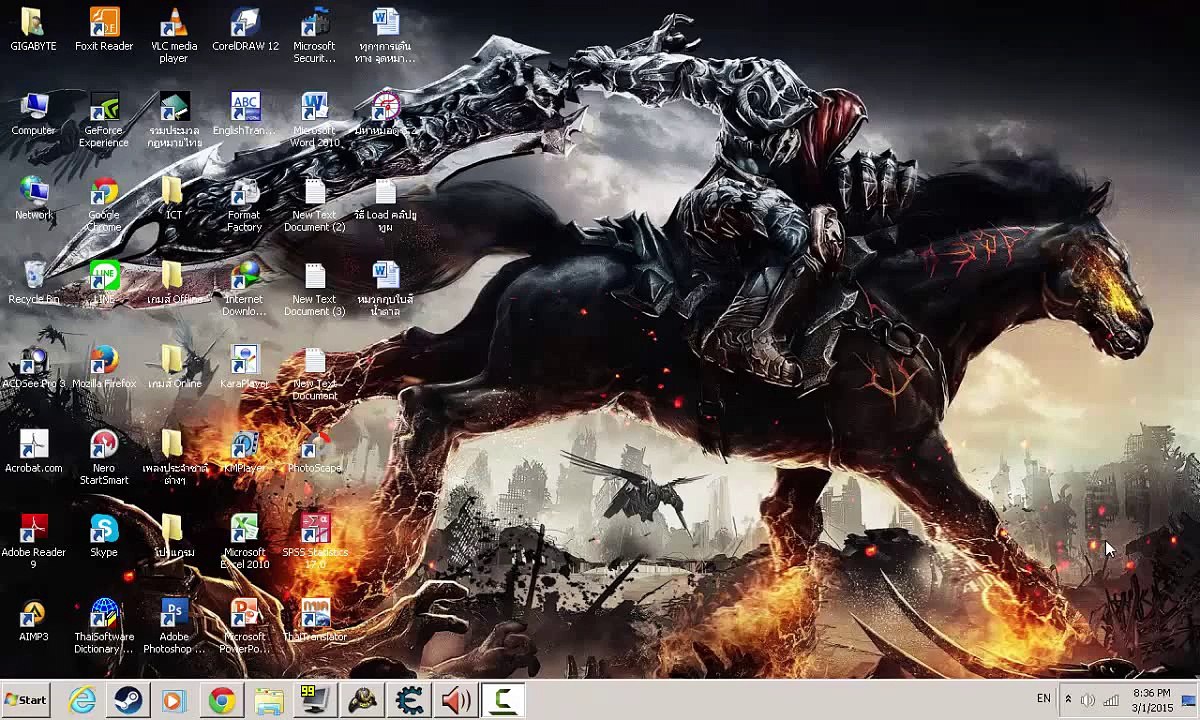Image resolution: width=1200 pixels, height=720 pixels.
Task: Launch Format Factory shortcut
Action: [245, 204]
